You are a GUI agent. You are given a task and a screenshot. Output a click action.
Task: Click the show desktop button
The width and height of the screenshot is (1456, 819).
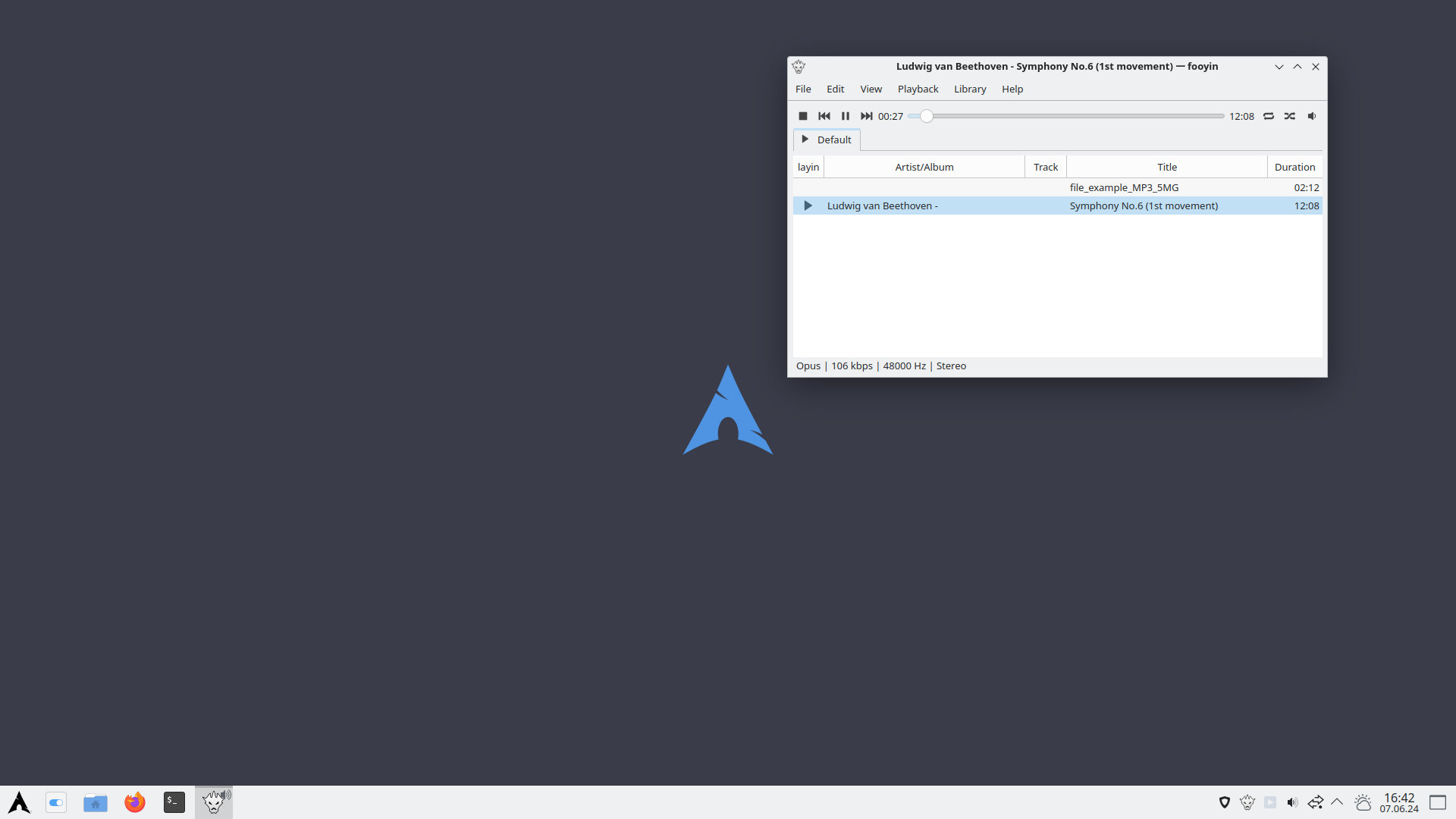1438,802
